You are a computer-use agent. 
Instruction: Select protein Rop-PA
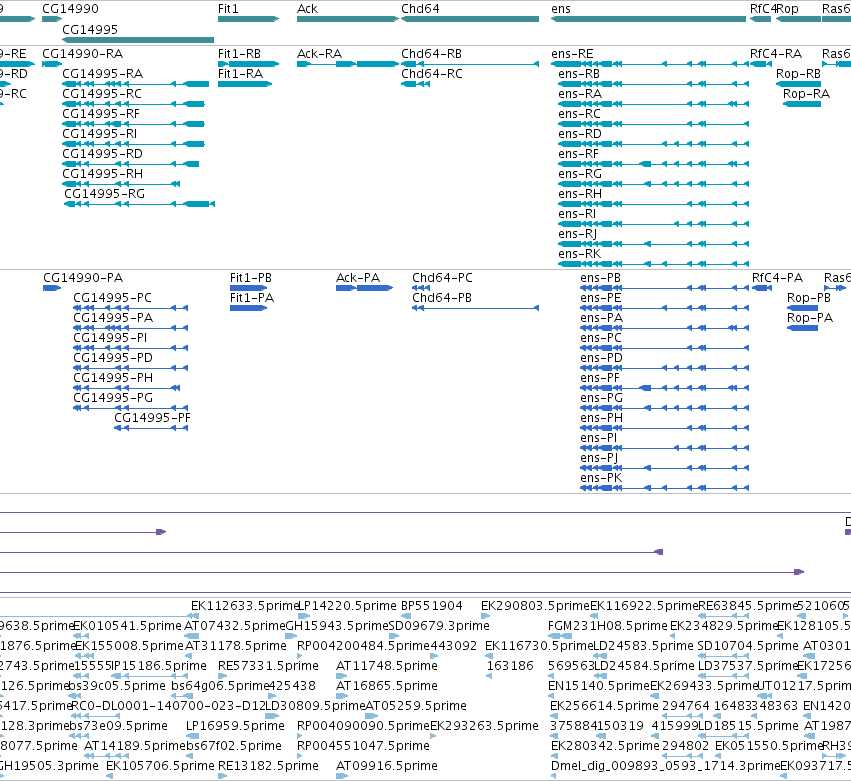(802, 328)
